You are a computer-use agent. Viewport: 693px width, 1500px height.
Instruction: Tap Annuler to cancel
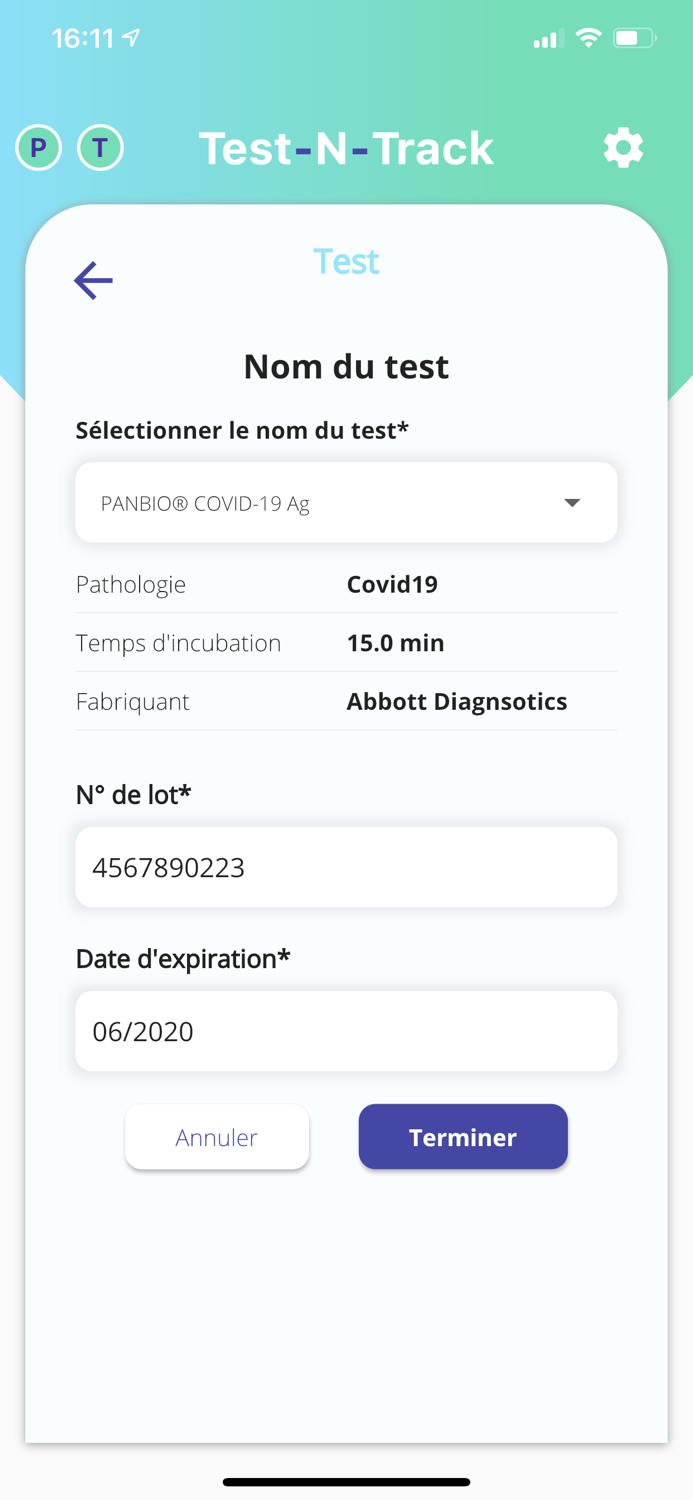tap(216, 1137)
